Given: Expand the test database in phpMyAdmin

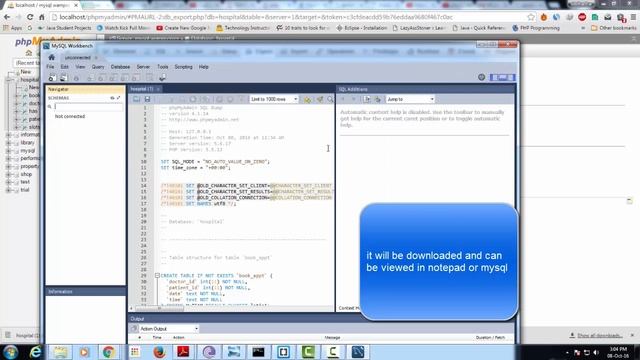Looking at the screenshot, I should click(x=8, y=182).
